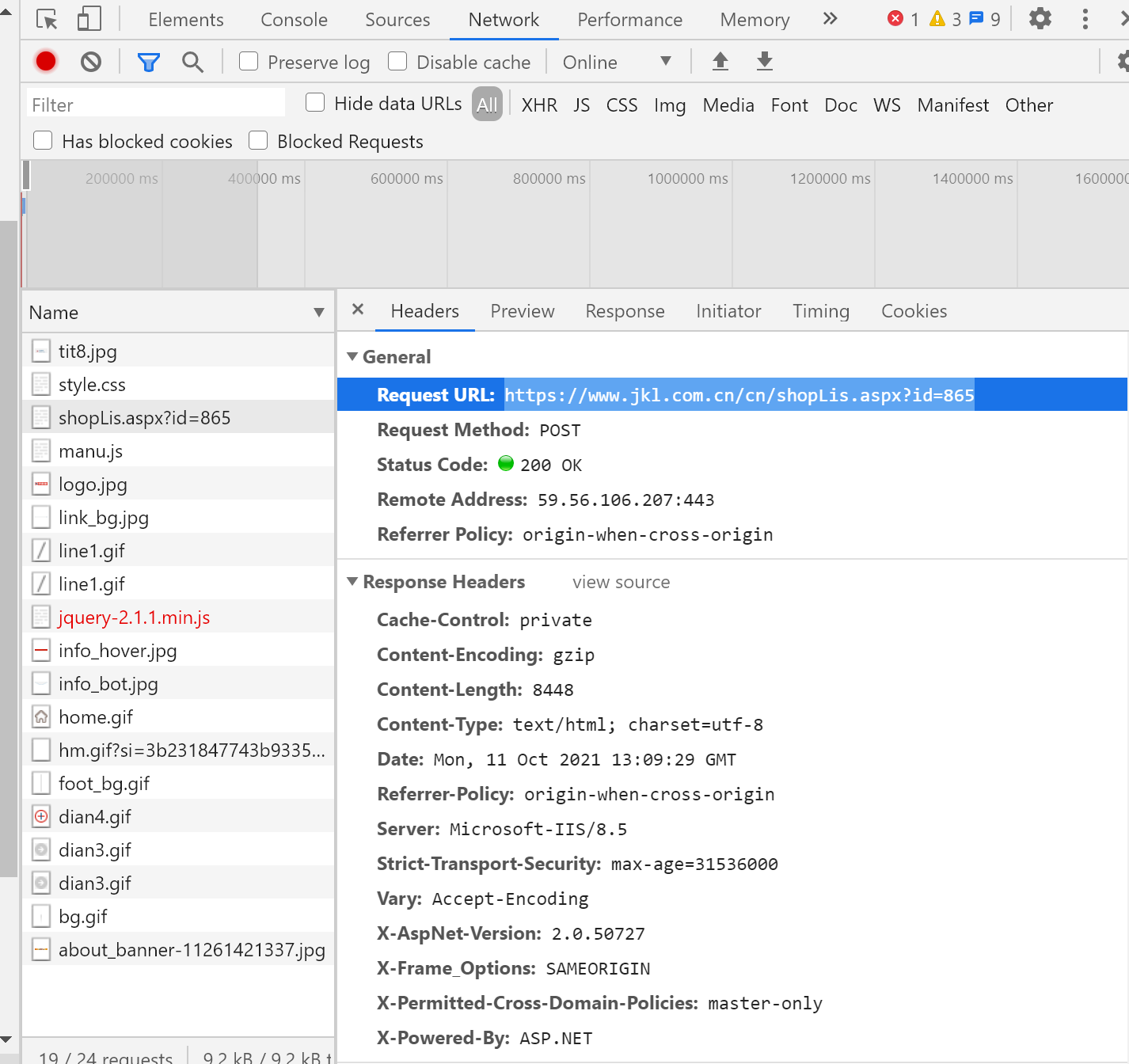This screenshot has width=1129, height=1064.
Task: Close the request details pane
Action: [358, 310]
